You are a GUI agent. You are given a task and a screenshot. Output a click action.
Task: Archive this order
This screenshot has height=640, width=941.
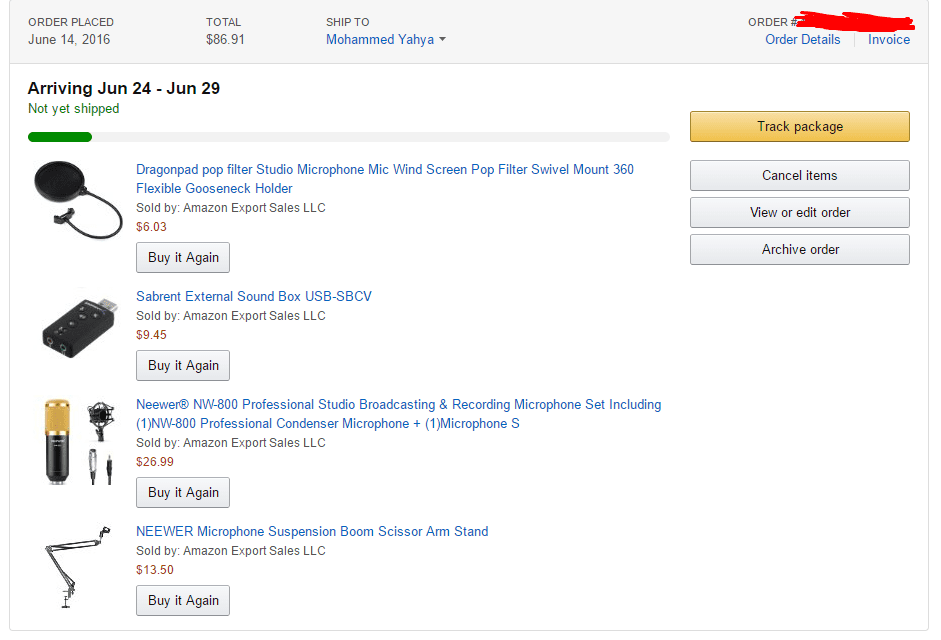point(799,249)
